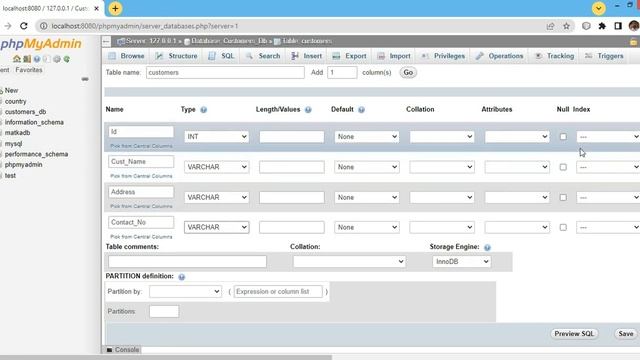Toggle Null checkbox for Cust_Name column

[x=563, y=167]
